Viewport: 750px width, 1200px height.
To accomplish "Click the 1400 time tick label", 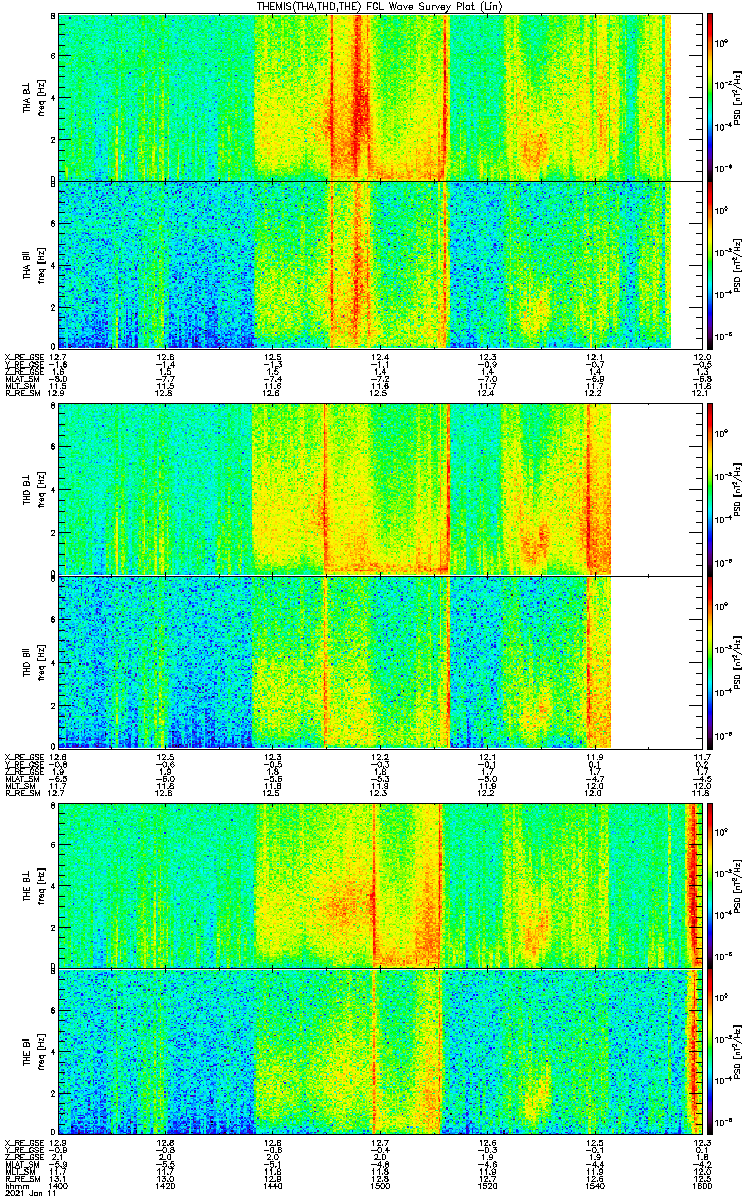I will (59, 1187).
